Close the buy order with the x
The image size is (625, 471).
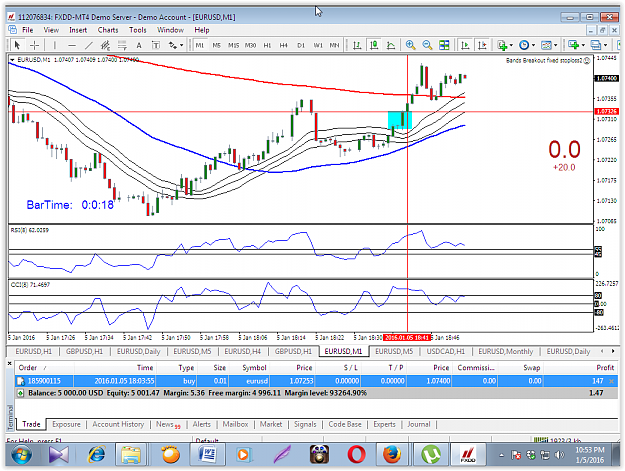point(612,381)
